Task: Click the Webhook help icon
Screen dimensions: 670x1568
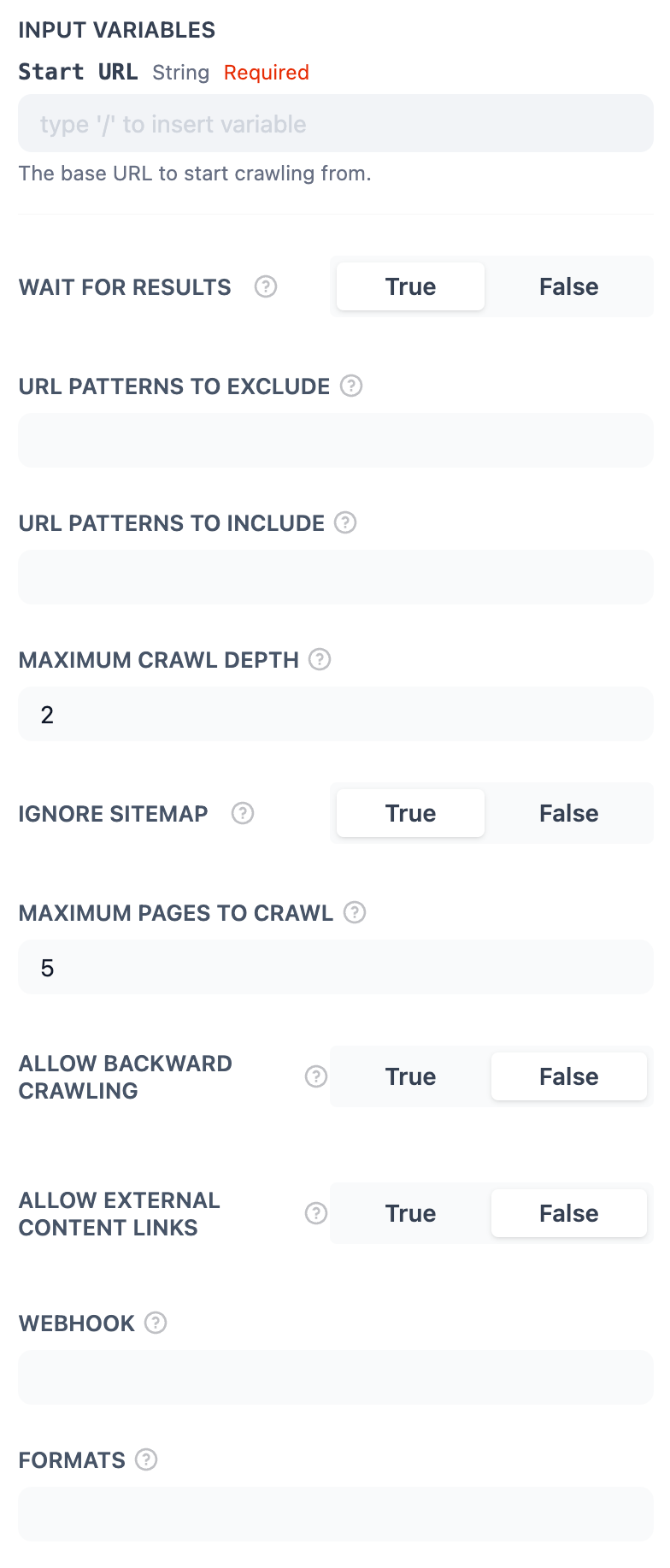Action: [x=156, y=1323]
